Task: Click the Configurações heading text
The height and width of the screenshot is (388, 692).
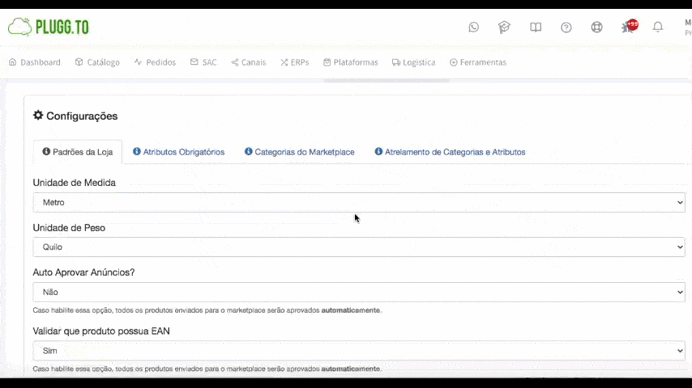Action: coord(82,116)
